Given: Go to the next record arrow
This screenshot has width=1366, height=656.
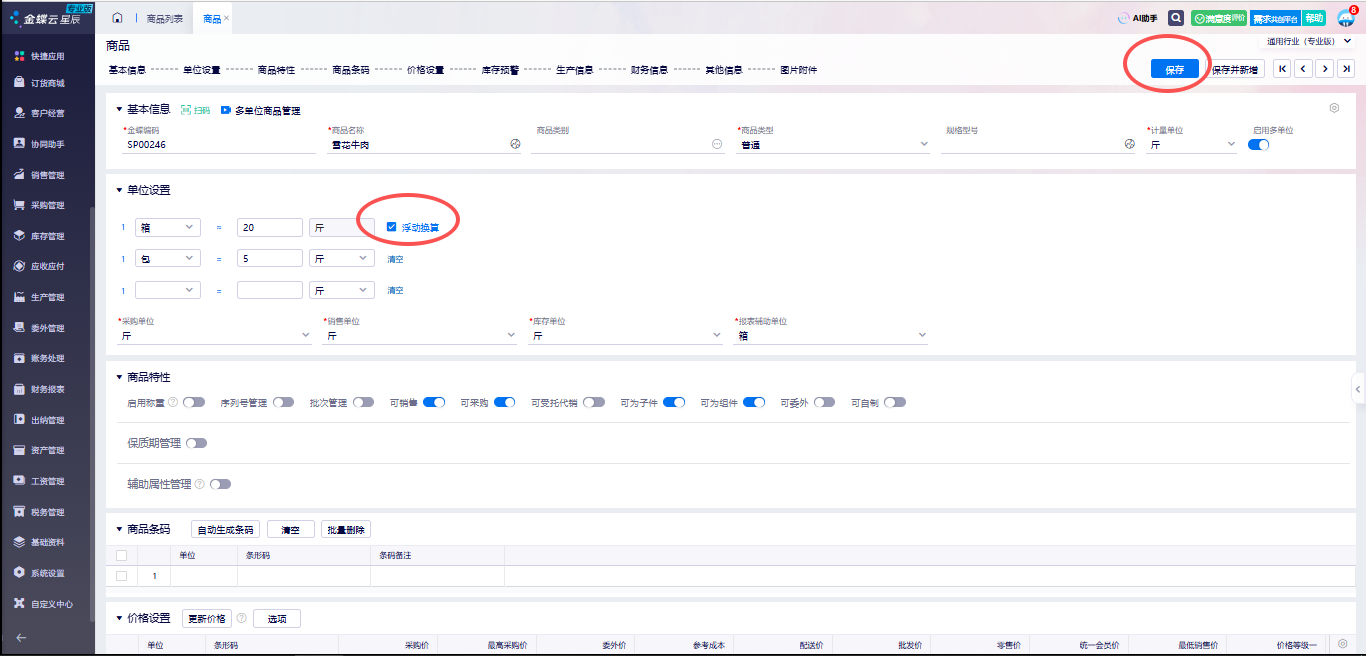Looking at the screenshot, I should click(x=1325, y=69).
